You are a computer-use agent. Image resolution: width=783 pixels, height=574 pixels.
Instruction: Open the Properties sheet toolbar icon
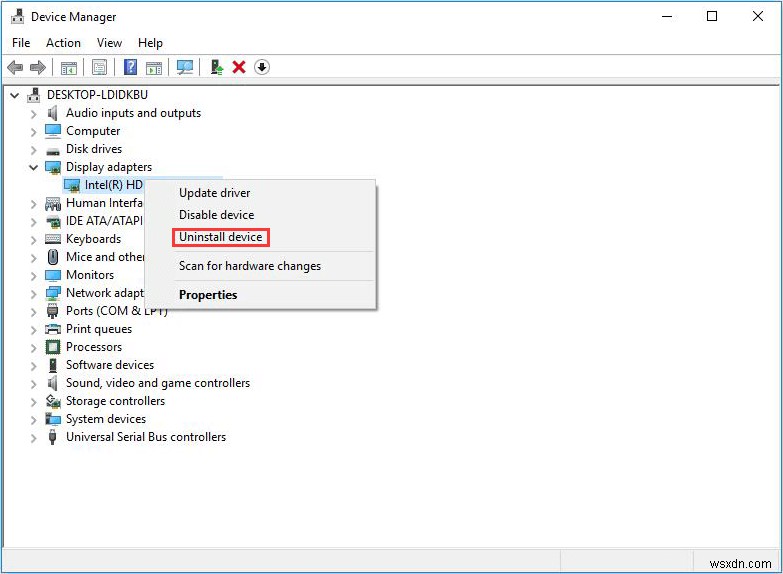pos(99,67)
